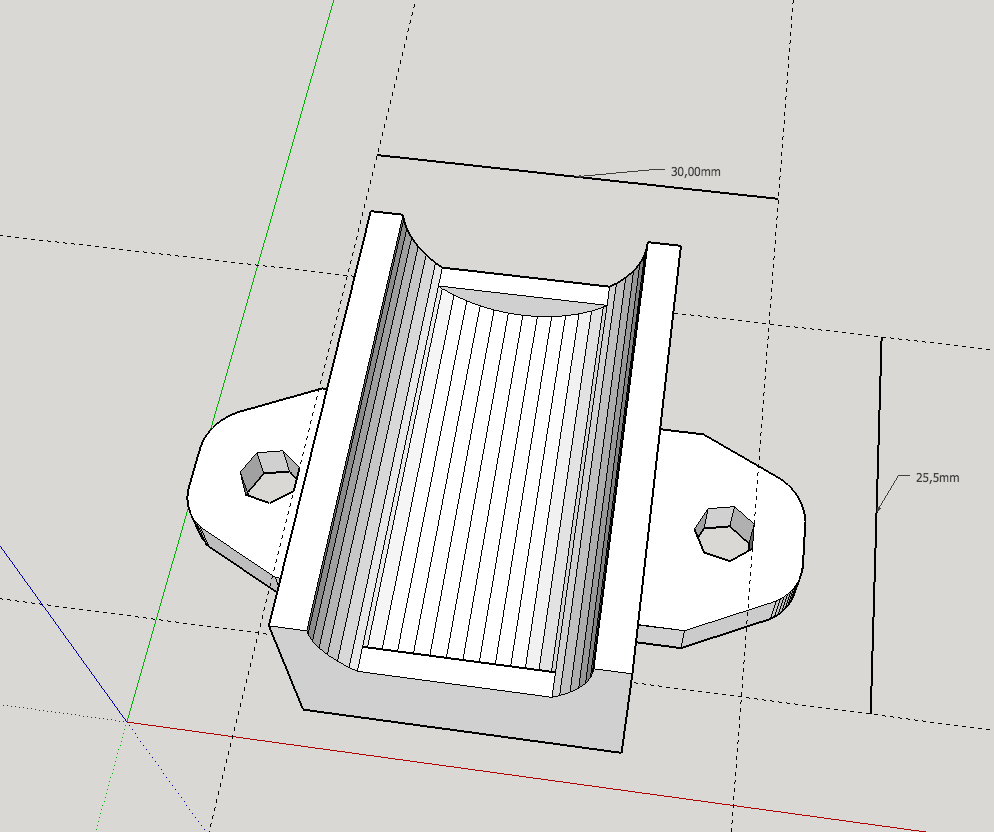Click the left hexagonal mounting hole
Screen dimensions: 994x832
270,476
